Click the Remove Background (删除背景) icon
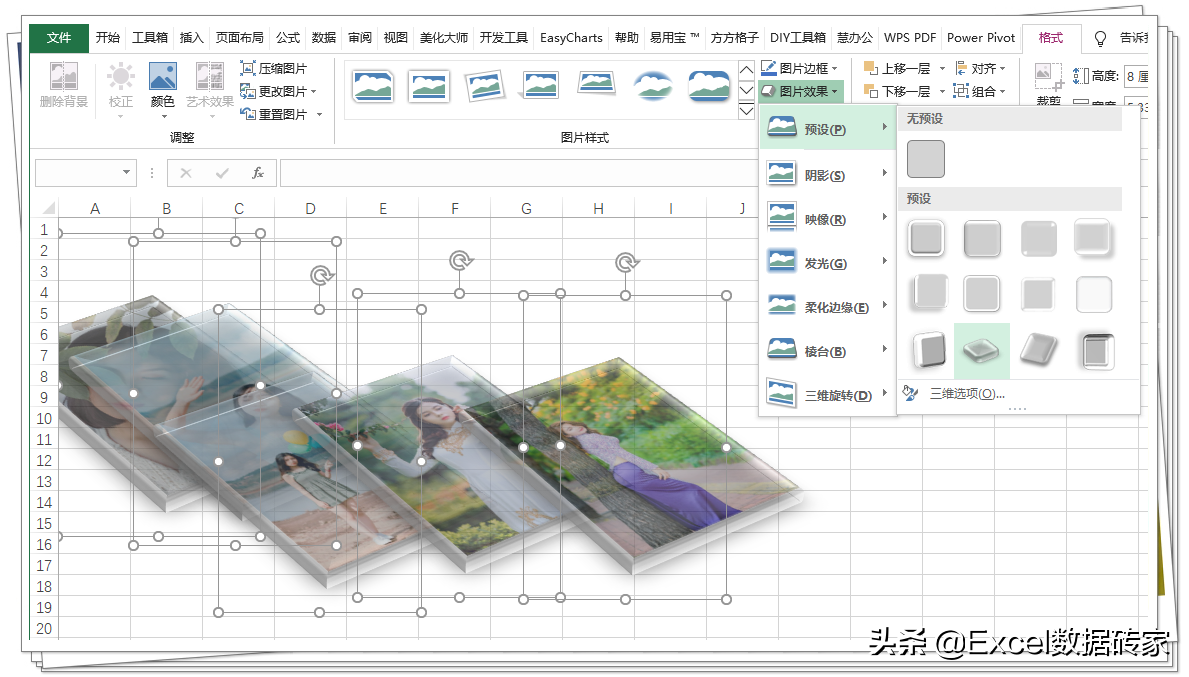The width and height of the screenshot is (1189, 677). (64, 84)
